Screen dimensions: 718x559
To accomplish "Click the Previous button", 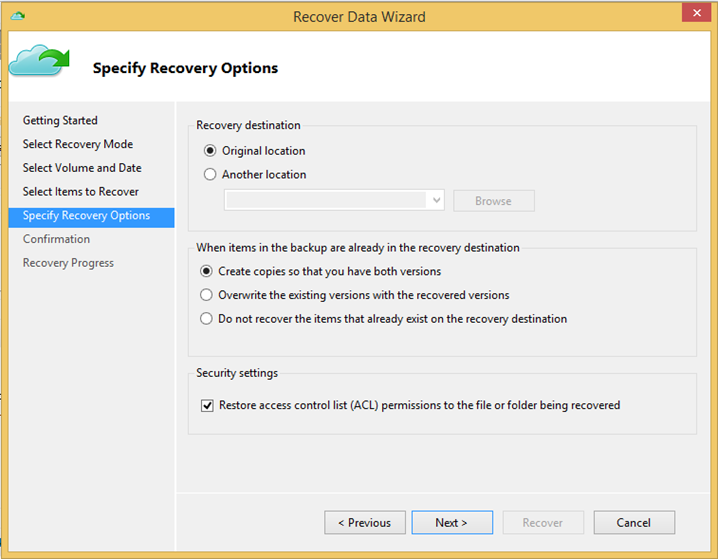I will [364, 522].
